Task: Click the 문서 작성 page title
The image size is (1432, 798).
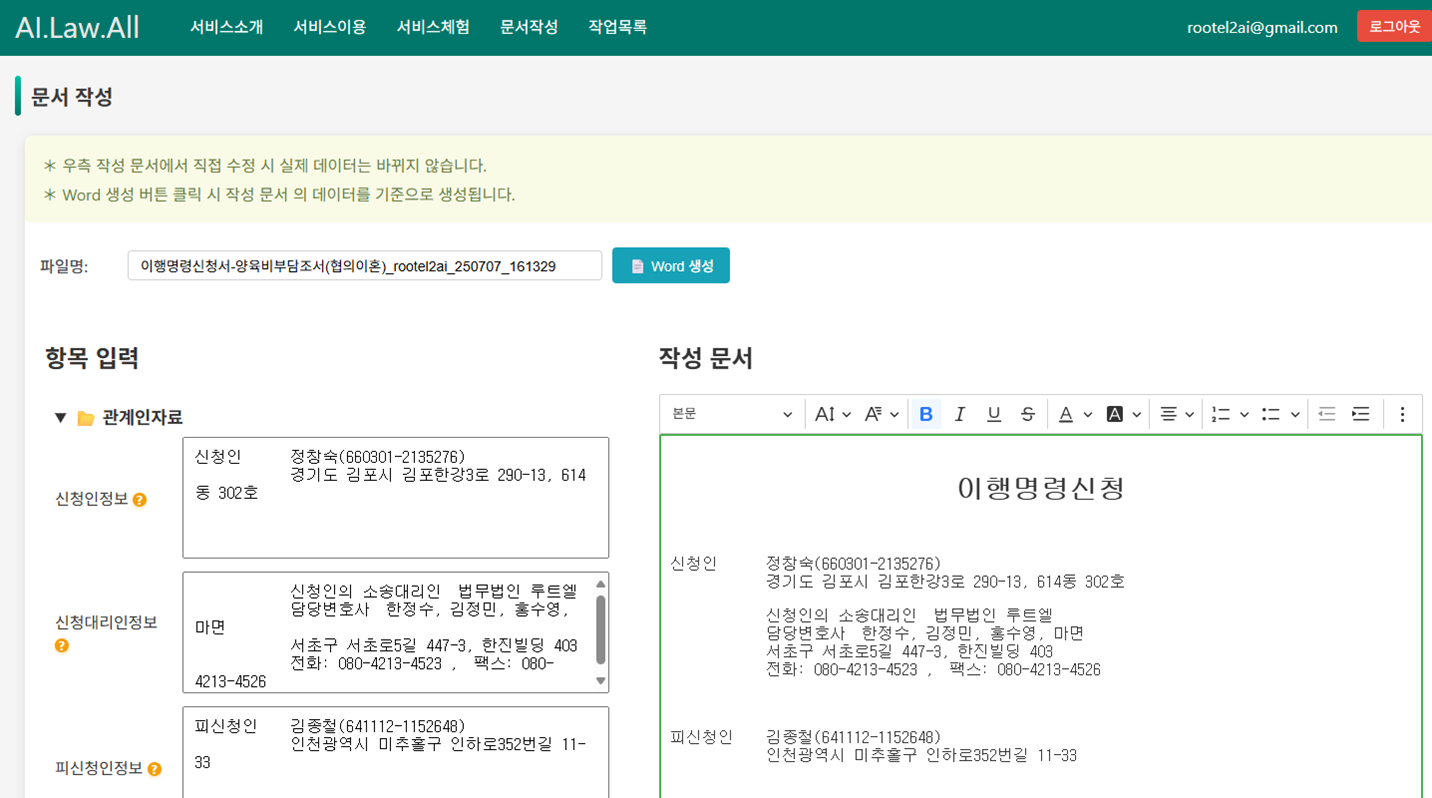Action: pos(72,97)
